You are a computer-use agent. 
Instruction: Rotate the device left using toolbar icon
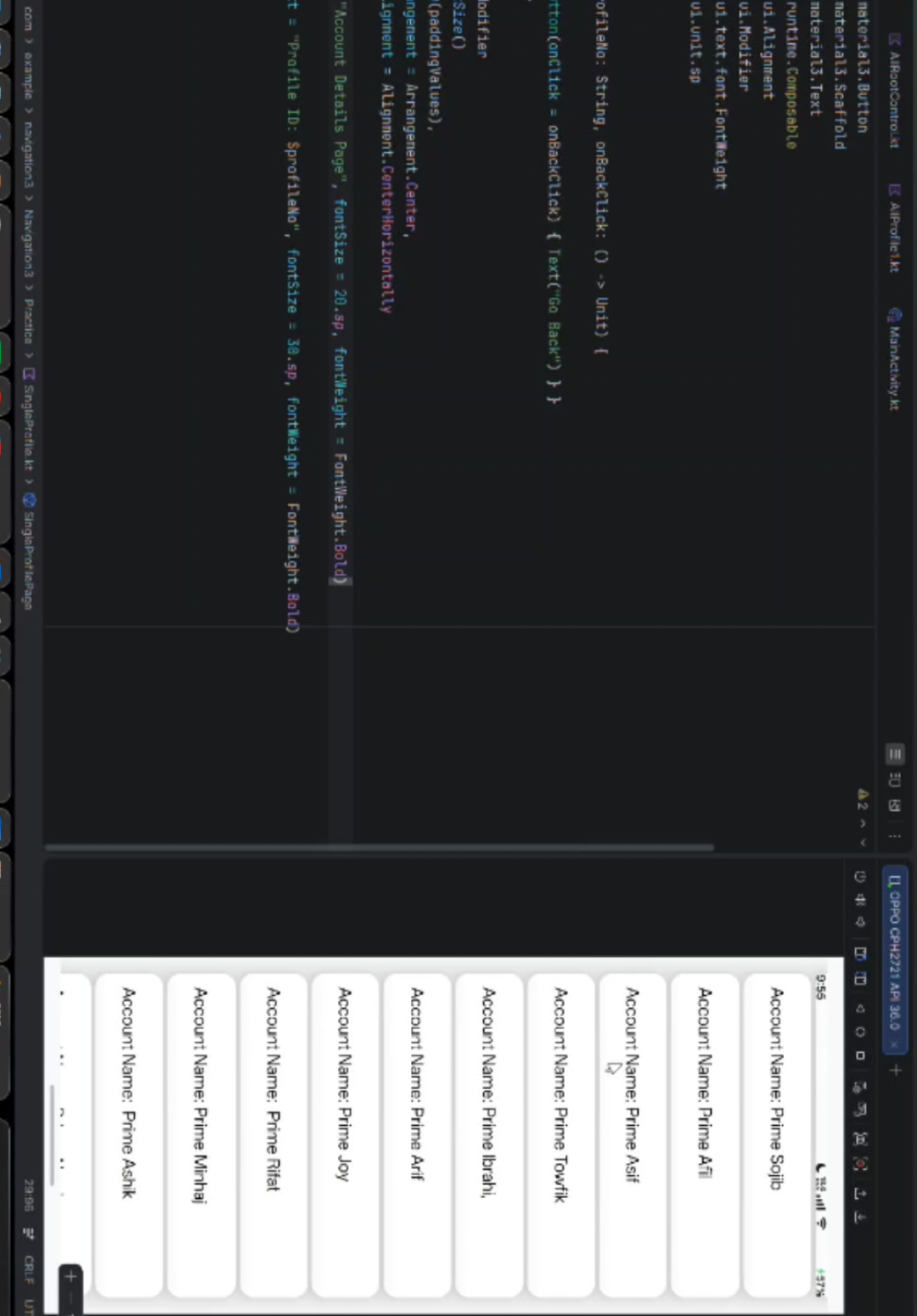coord(860,953)
